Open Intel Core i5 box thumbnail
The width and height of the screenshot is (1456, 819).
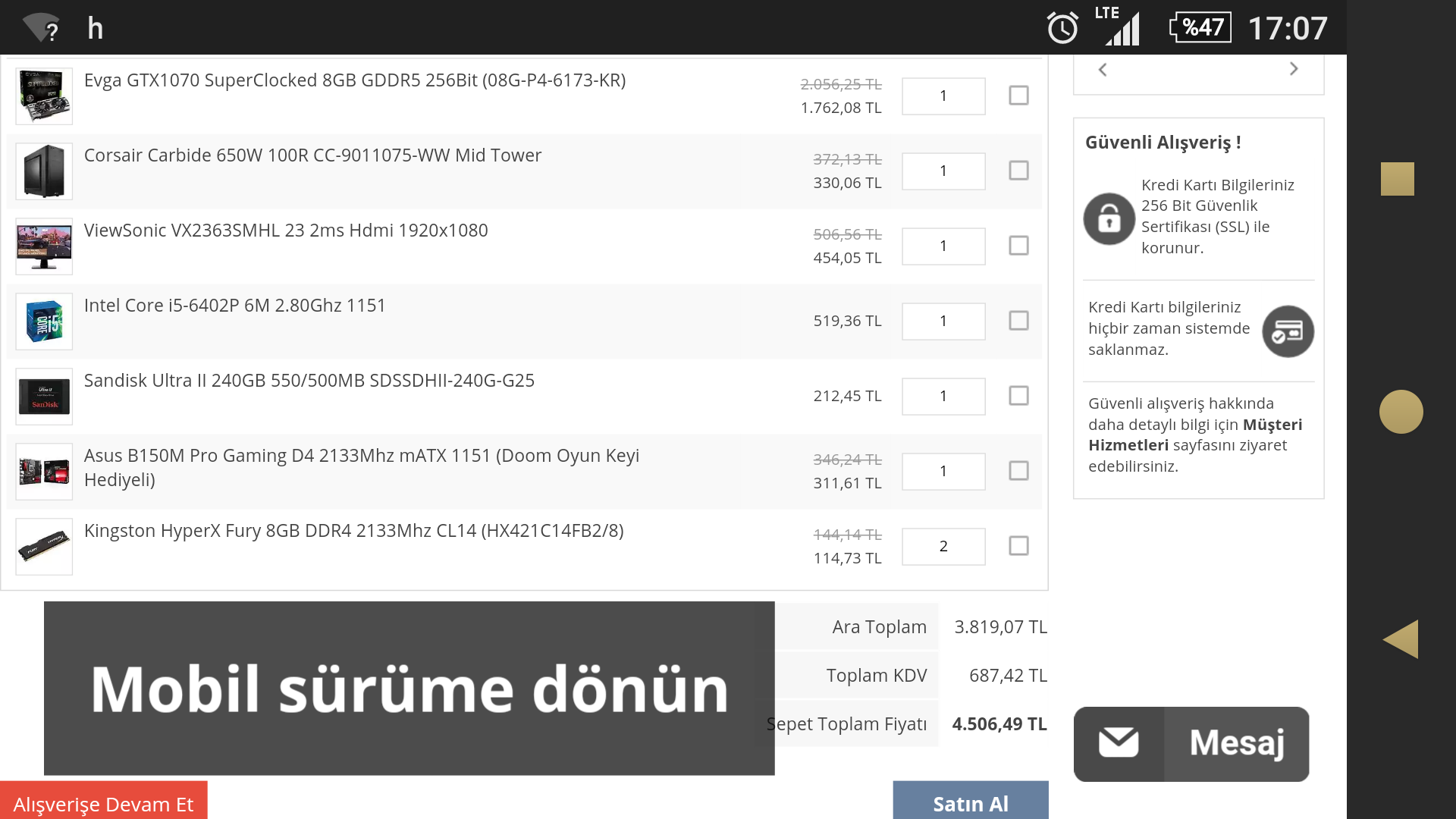[44, 322]
